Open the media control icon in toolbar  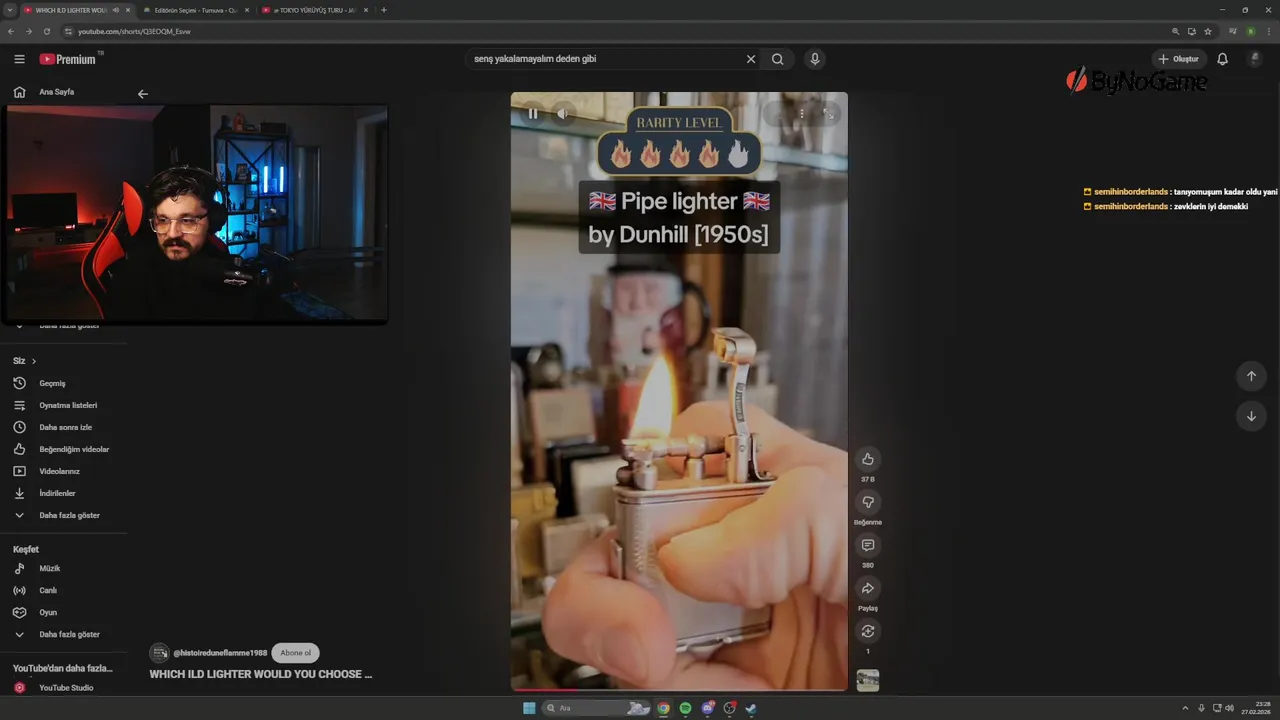pos(1231,31)
